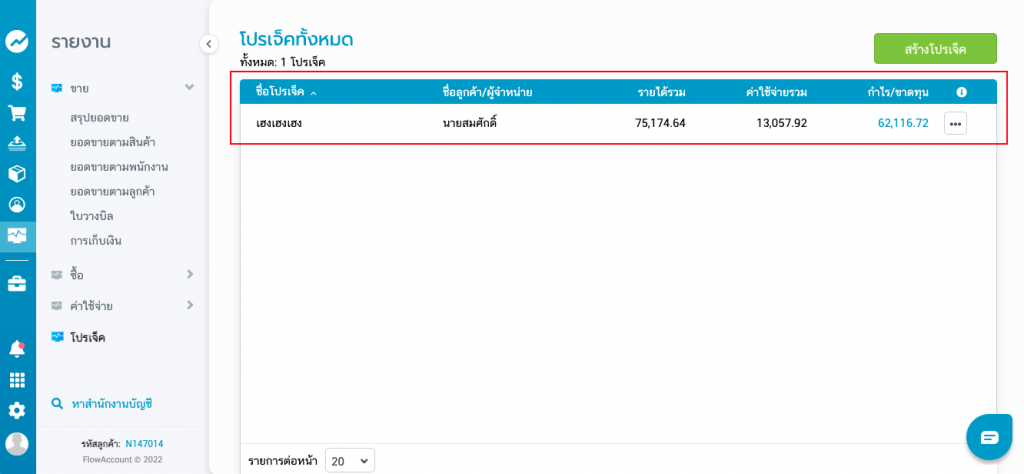The height and width of the screenshot is (474, 1024).
Task: Open the dollar sign sales icon
Action: click(17, 81)
